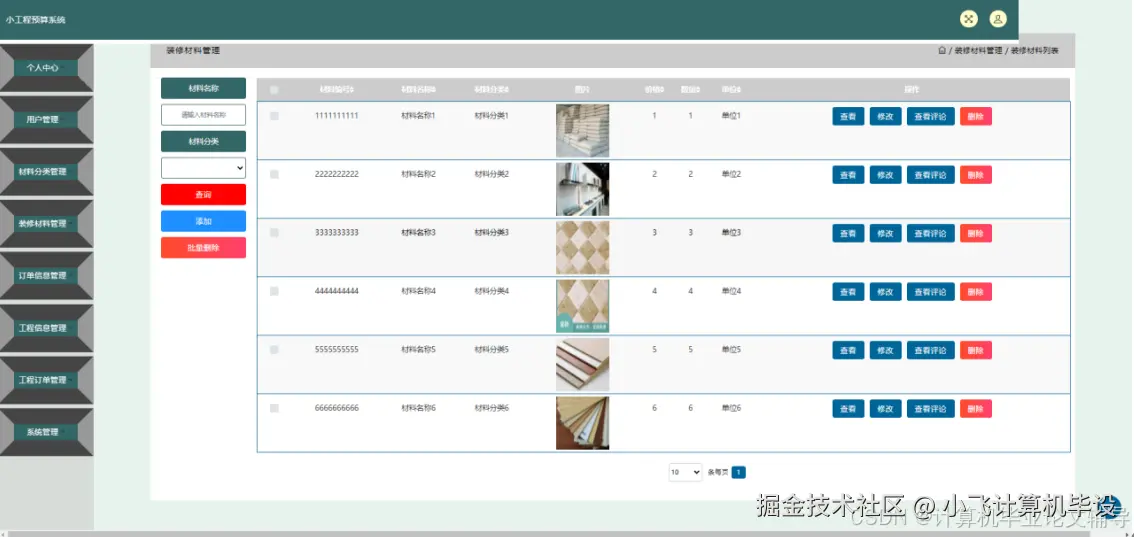Click 查看评论 for 材料名称1 row
The width and height of the screenshot is (1134, 537).
coord(931,116)
